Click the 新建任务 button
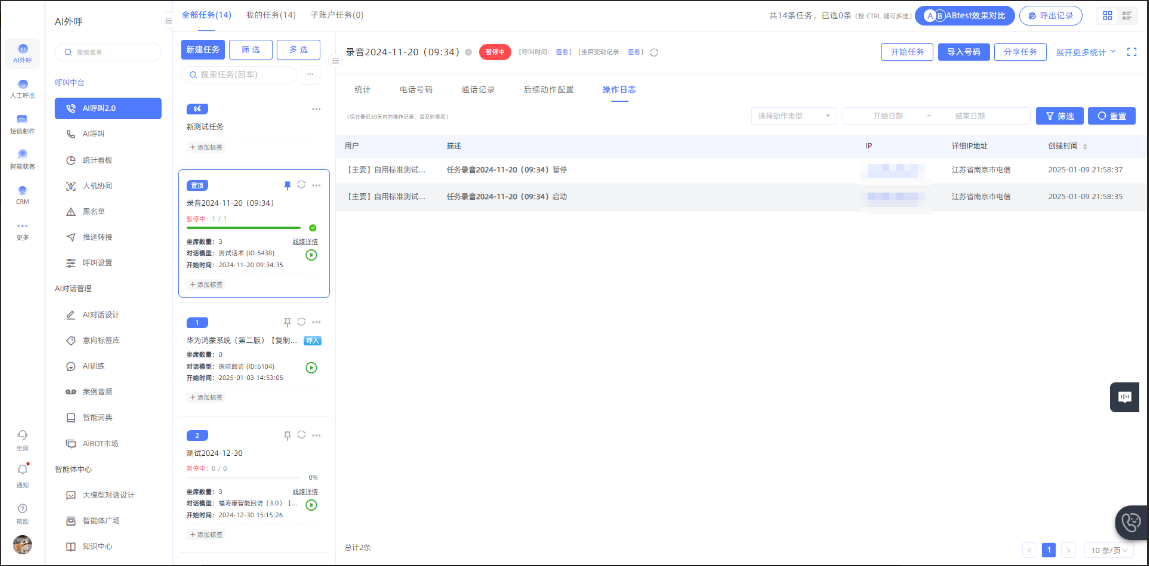This screenshot has width=1149, height=566. point(203,50)
